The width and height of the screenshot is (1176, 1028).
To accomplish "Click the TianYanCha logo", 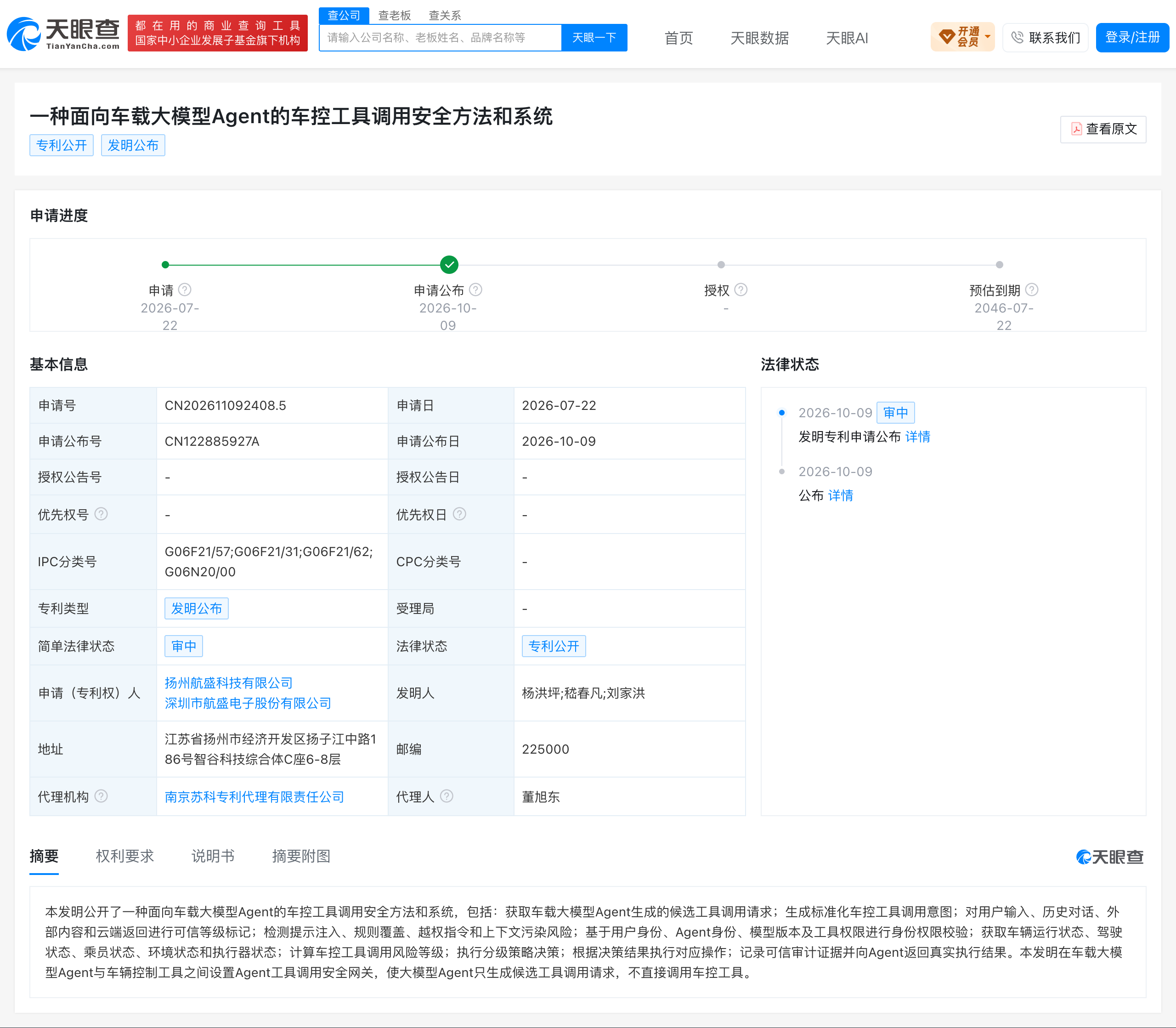I will [63, 34].
